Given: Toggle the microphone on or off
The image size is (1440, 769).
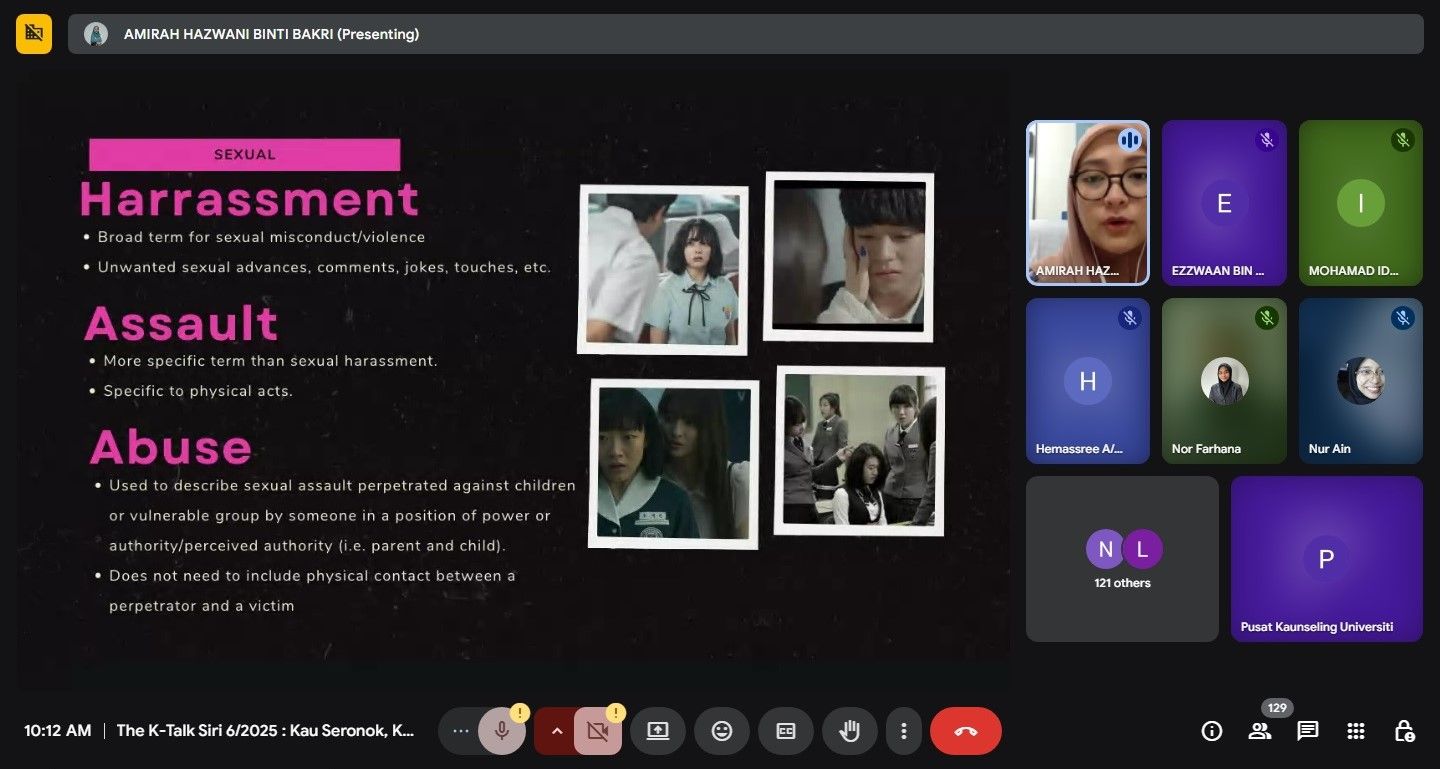Looking at the screenshot, I should click(x=502, y=731).
